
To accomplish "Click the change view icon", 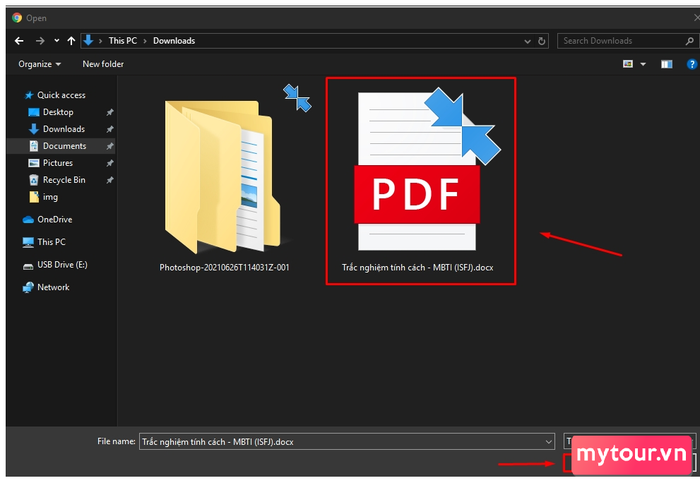I will point(628,64).
